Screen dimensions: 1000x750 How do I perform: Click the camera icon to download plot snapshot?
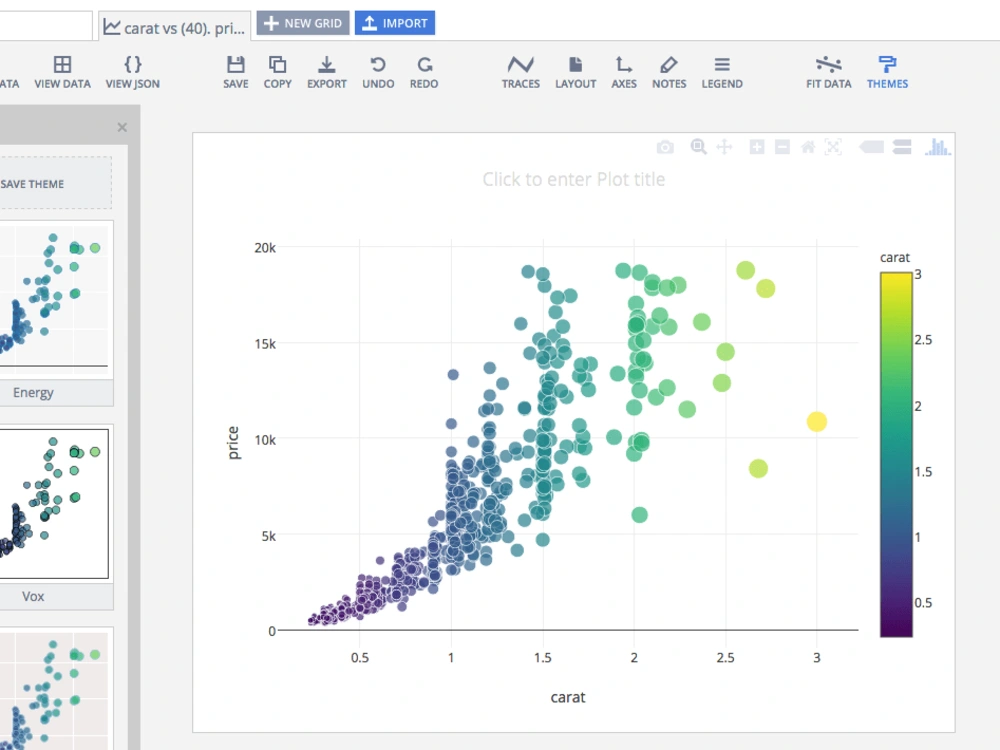(665, 147)
